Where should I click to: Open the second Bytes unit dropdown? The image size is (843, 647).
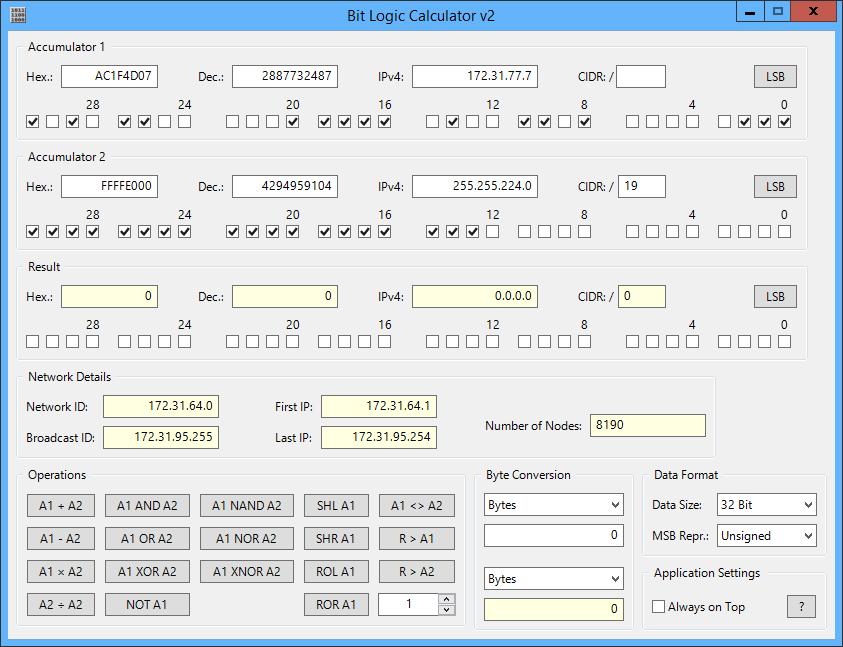(554, 579)
